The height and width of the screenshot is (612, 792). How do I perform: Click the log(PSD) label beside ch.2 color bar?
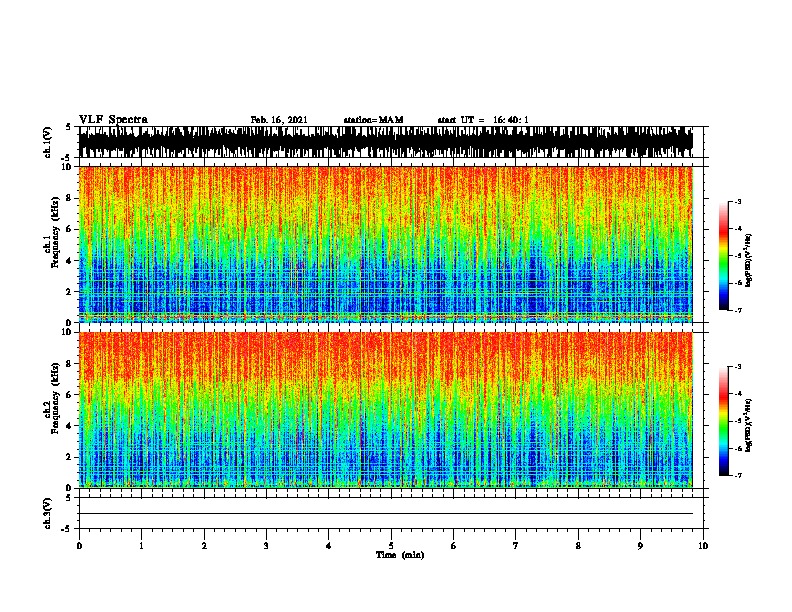point(749,425)
